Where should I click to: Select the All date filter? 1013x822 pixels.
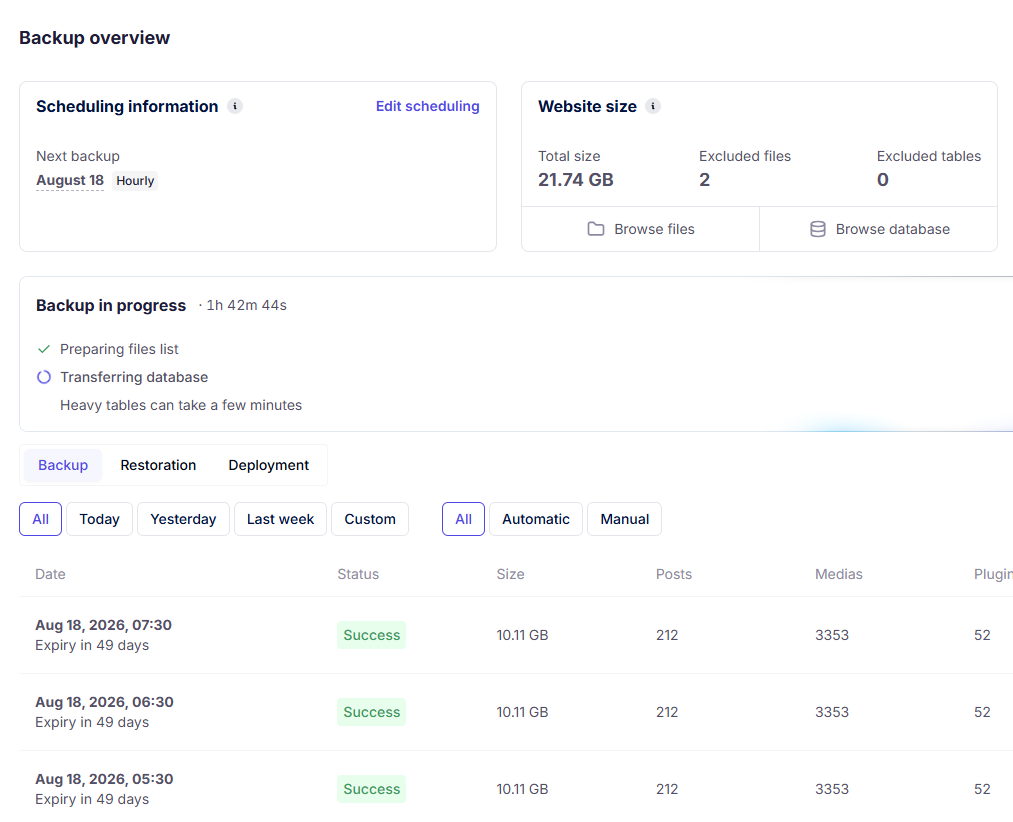point(41,519)
